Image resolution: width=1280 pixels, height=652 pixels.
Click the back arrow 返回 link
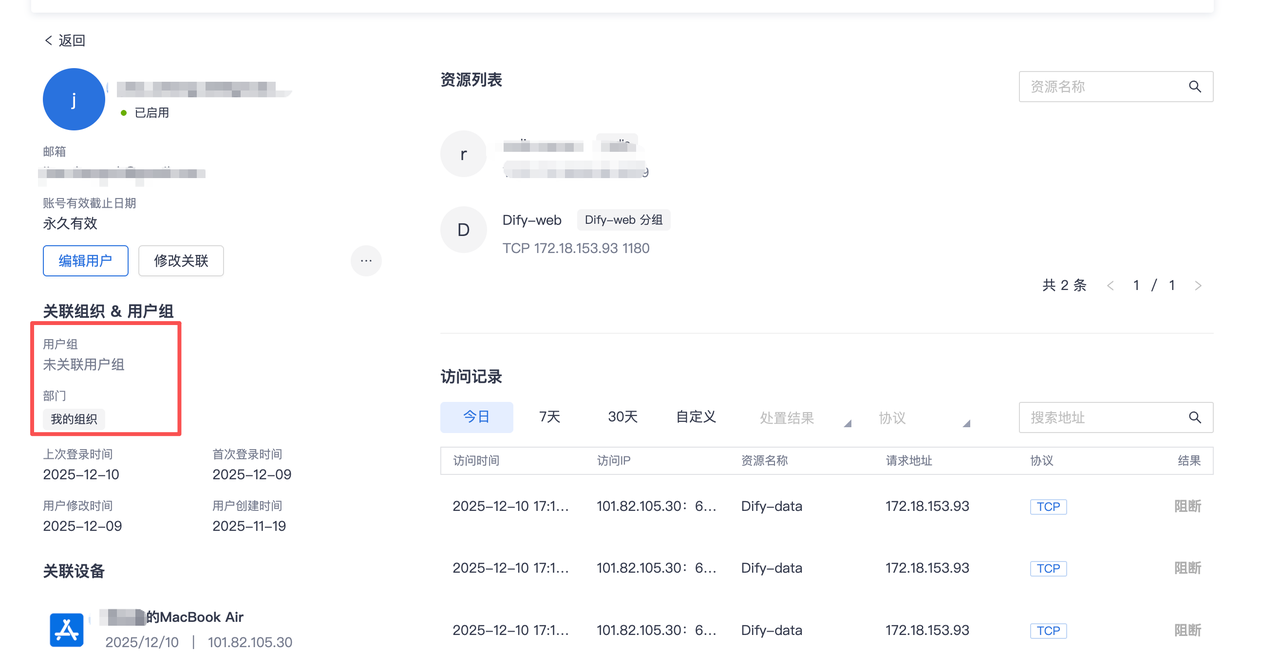tap(64, 40)
